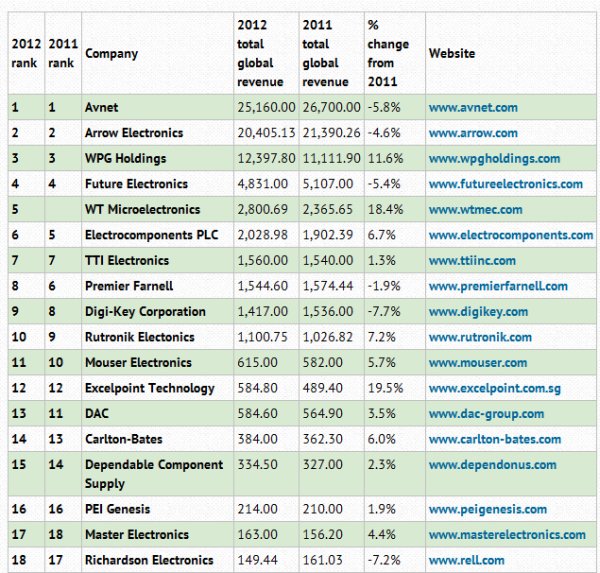Screen dimensions: 600x573
Task: Visit www.premierfarnell.com link
Action: pos(498,286)
